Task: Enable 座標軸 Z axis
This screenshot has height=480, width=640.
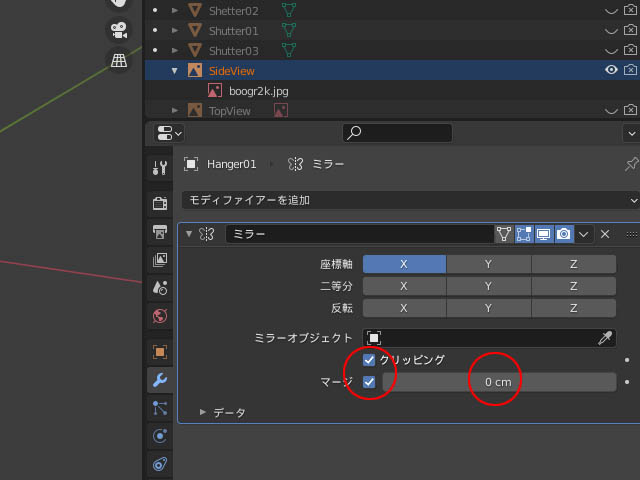Action: pyautogui.click(x=574, y=264)
